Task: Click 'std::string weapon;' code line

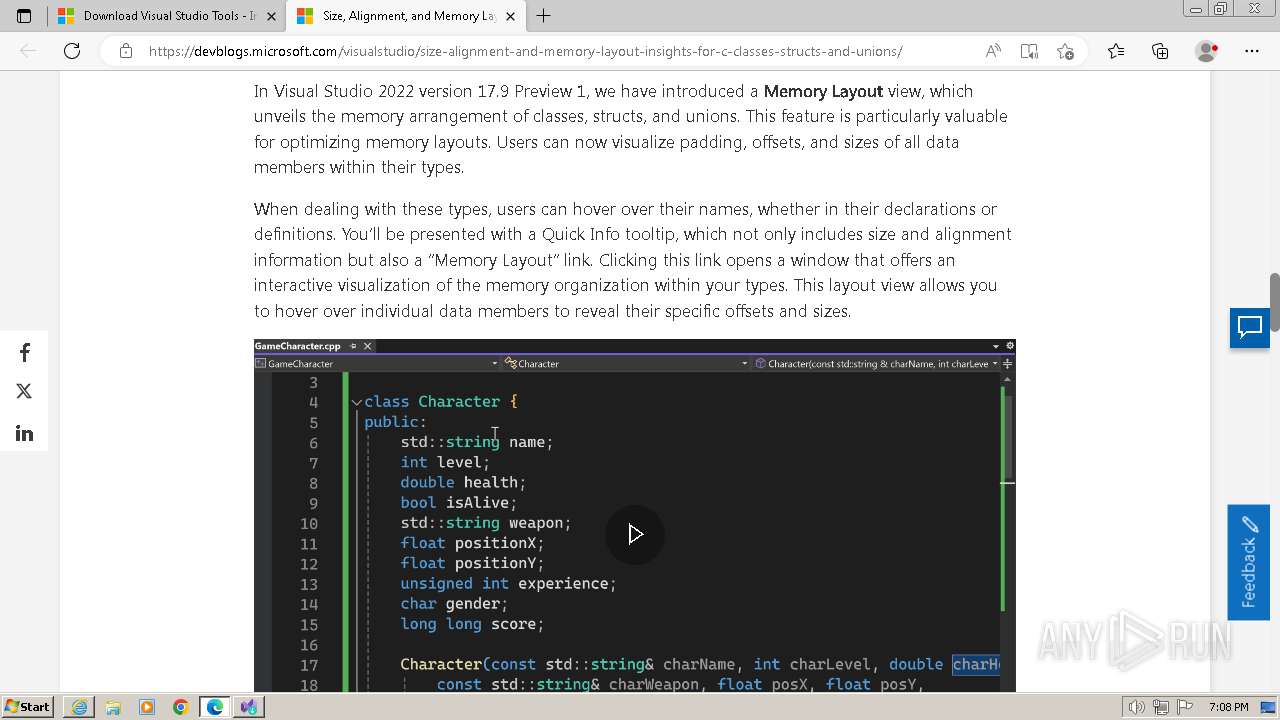Action: [x=486, y=523]
